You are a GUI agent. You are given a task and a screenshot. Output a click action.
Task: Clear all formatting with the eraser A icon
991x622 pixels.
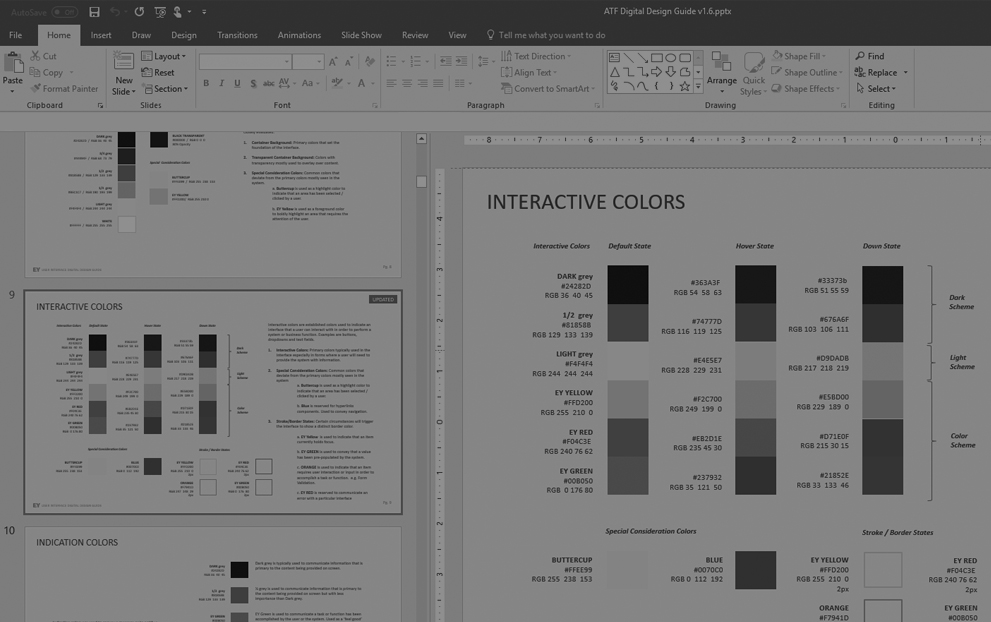pos(370,61)
